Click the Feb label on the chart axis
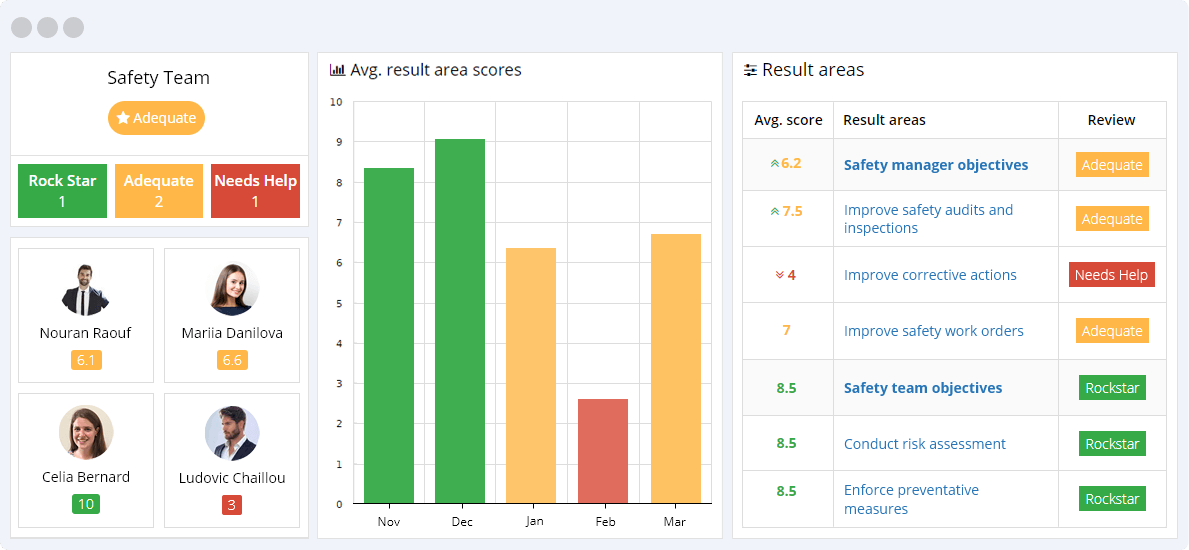Viewport: 1189px width, 550px height. click(x=603, y=522)
